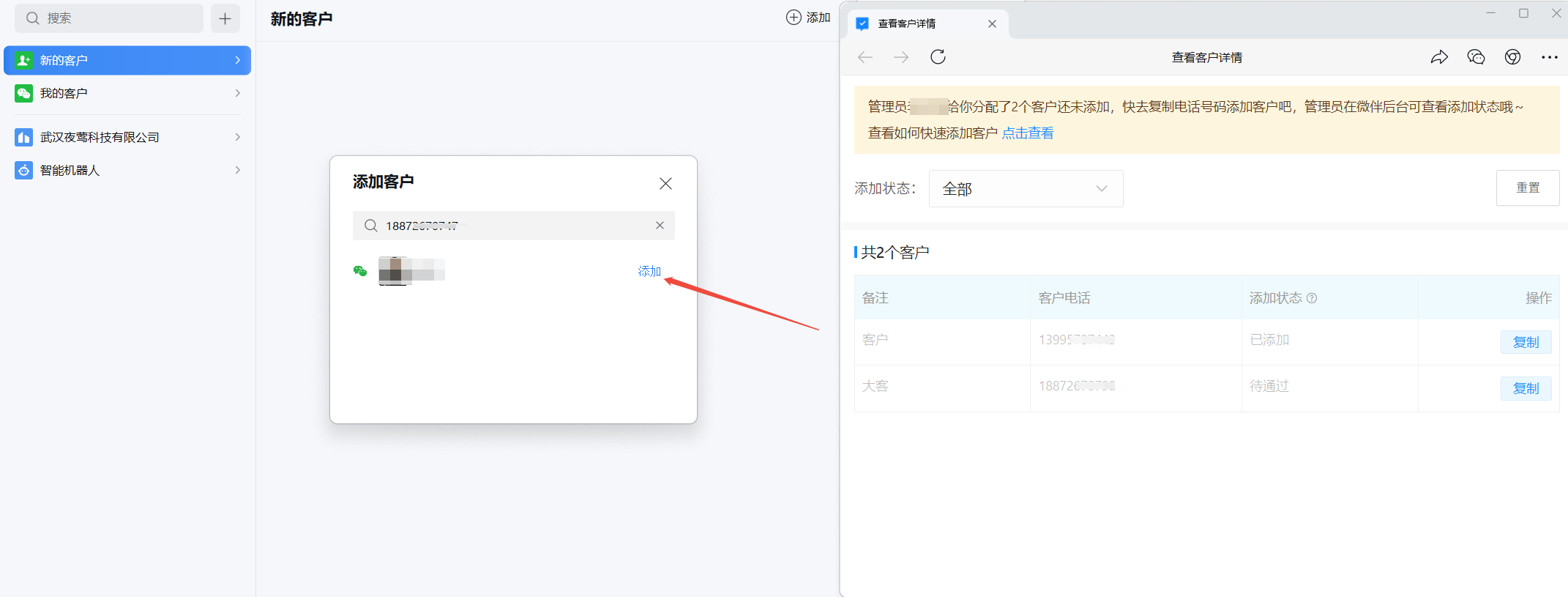Open the three-dot more options menu
Image resolution: width=1568 pixels, height=597 pixels.
coord(1550,57)
